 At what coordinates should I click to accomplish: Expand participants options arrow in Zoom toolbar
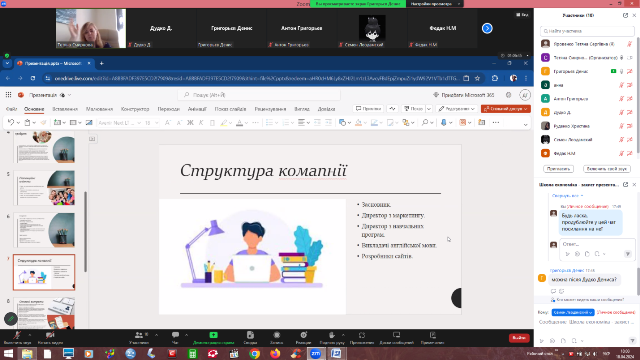[x=156, y=335]
